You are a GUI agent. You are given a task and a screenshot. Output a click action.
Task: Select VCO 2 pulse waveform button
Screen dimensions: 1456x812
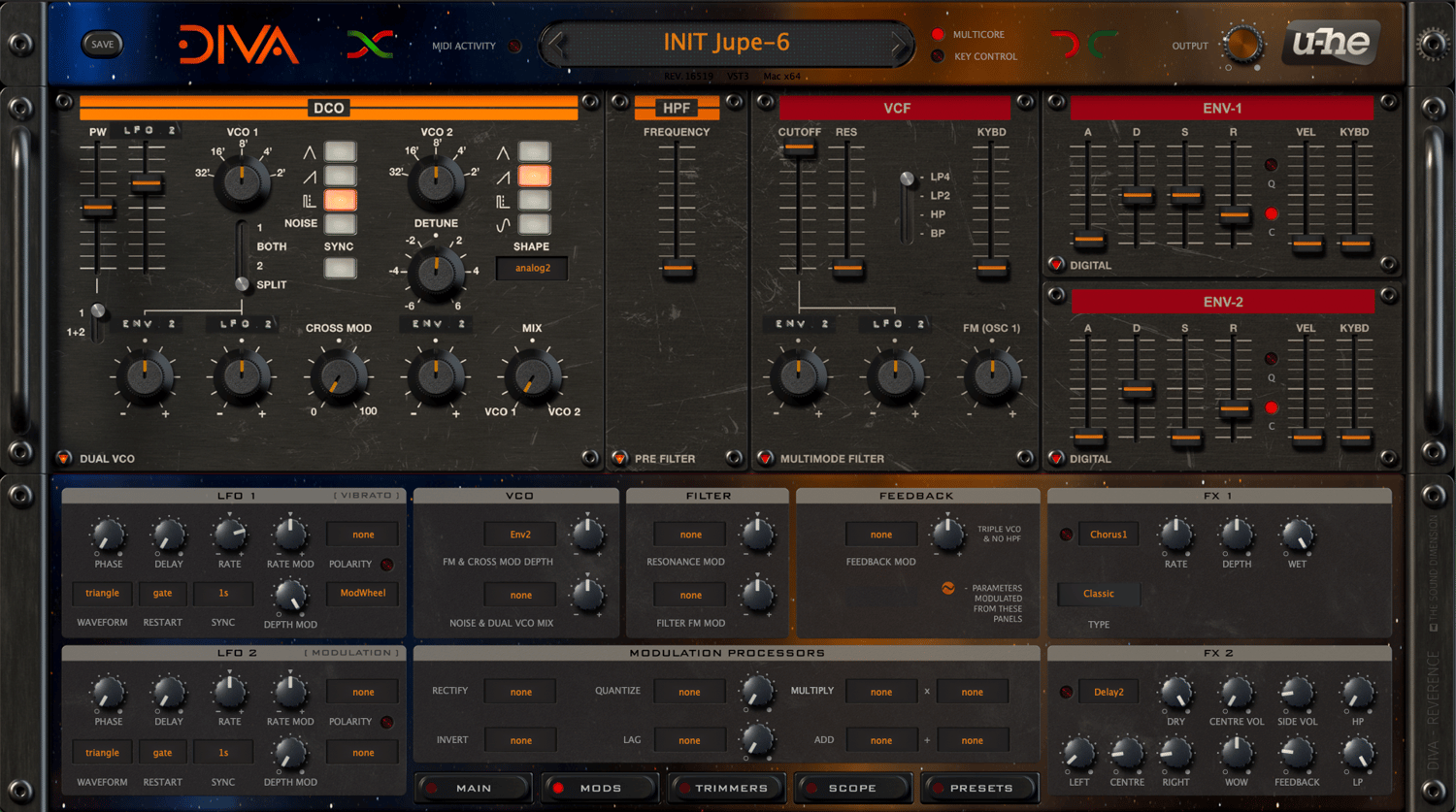pos(534,200)
